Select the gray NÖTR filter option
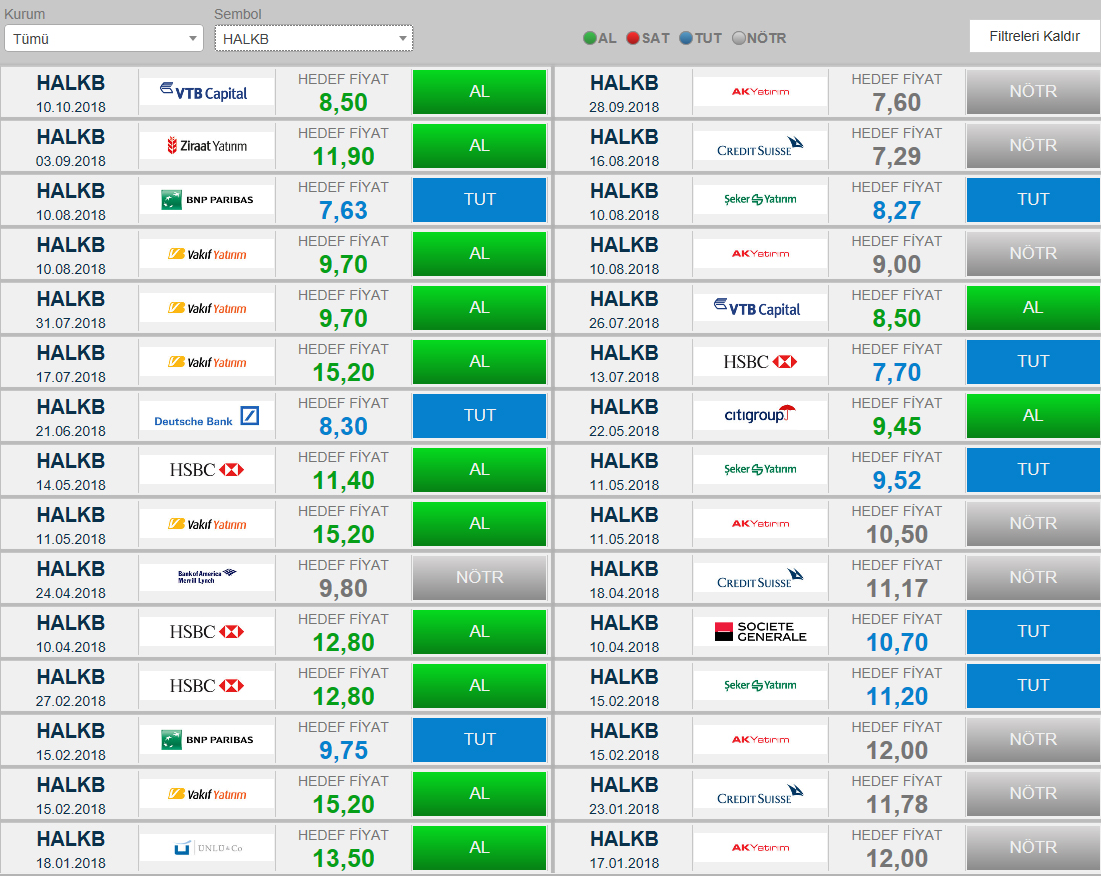The image size is (1101, 876). tap(759, 38)
